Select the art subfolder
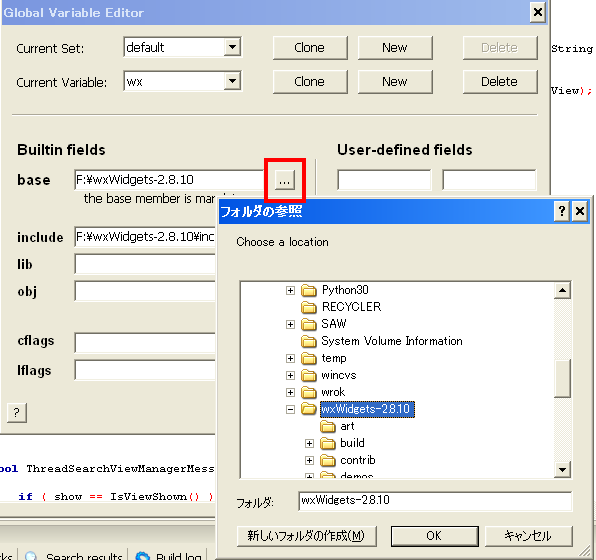This screenshot has height=560, width=596. click(x=347, y=426)
